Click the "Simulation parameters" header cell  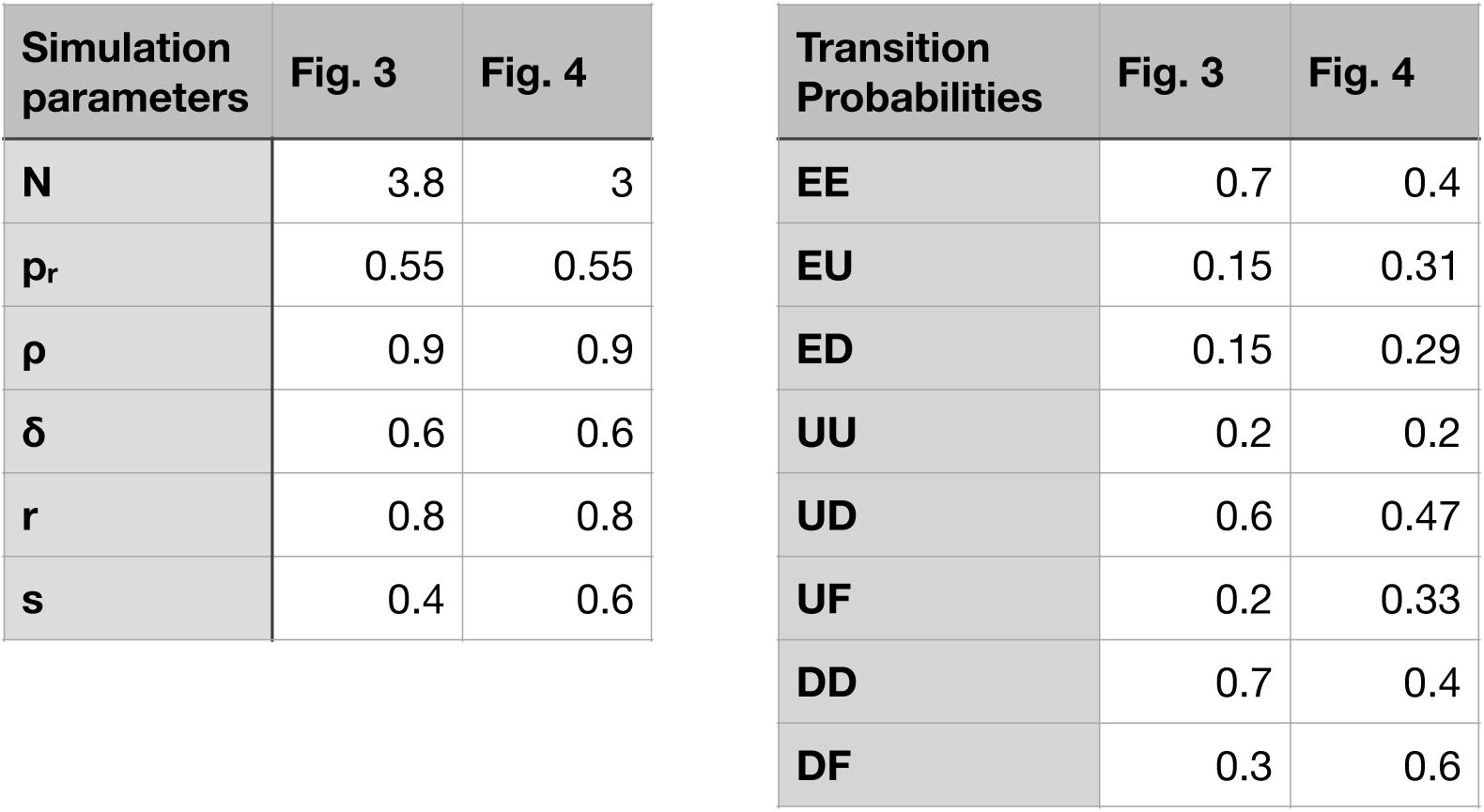coord(136,72)
